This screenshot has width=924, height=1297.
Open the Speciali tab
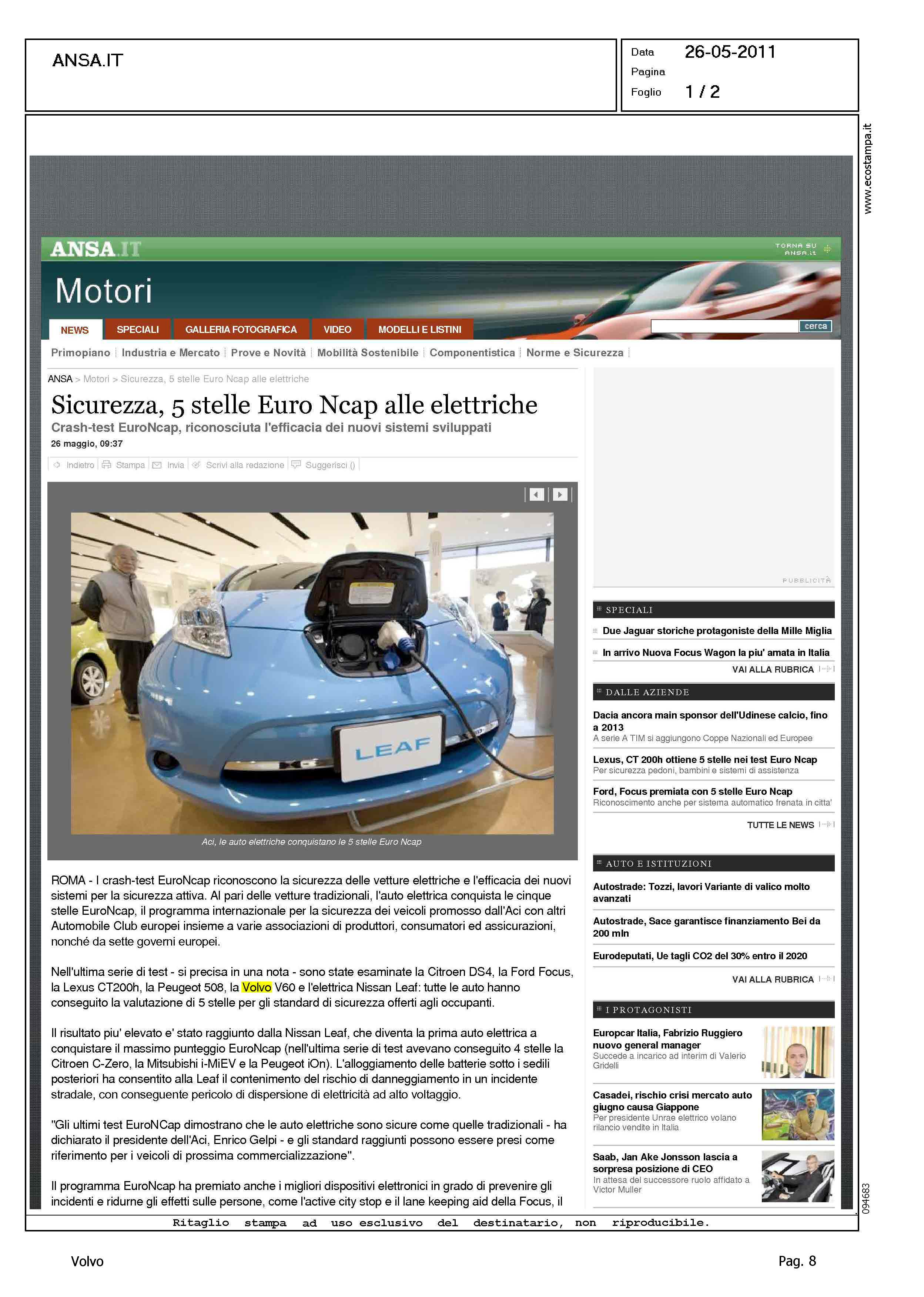(x=138, y=330)
